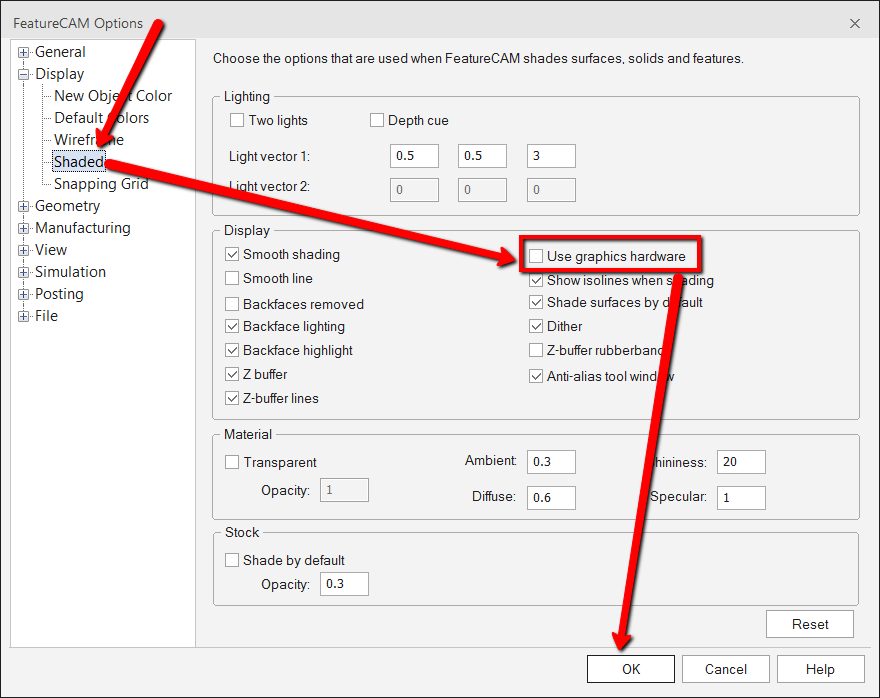Expand the Manufacturing tree node

pyautogui.click(x=23, y=228)
